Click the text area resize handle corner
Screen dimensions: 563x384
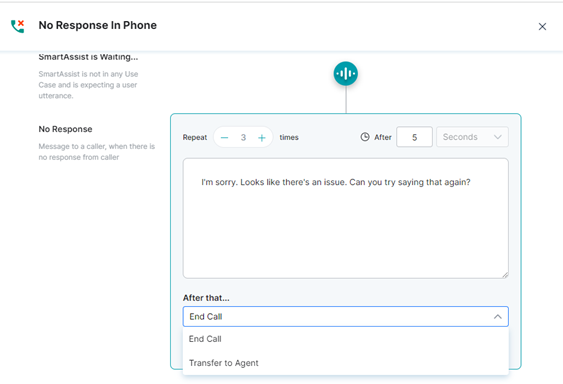point(505,275)
